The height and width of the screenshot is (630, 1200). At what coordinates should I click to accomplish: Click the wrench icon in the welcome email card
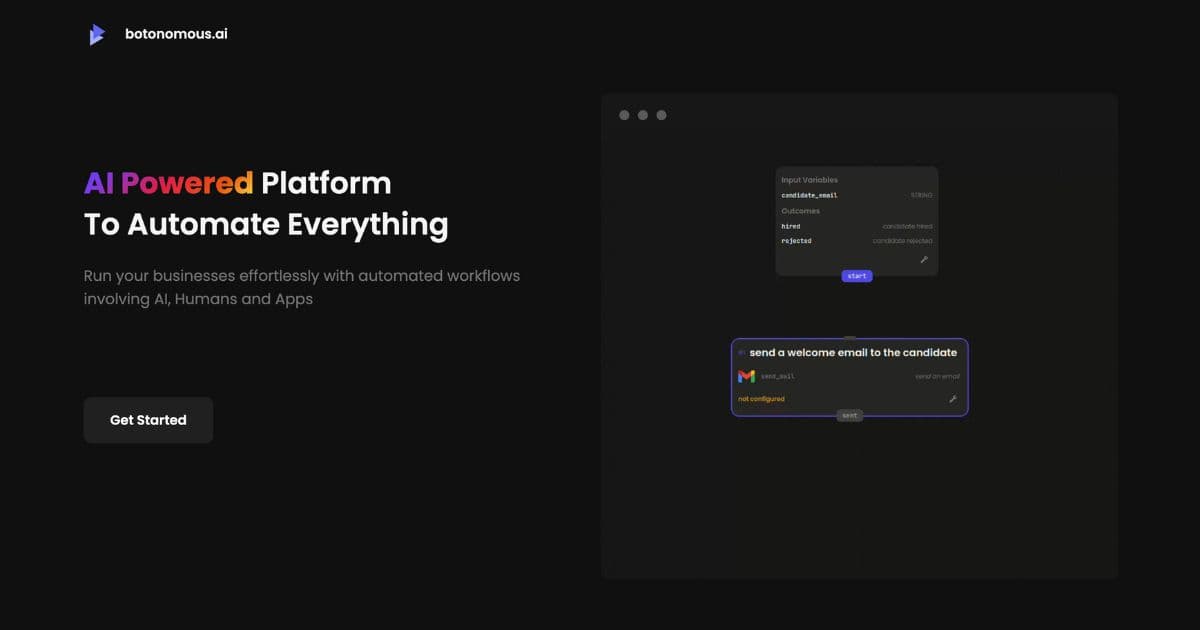point(953,399)
